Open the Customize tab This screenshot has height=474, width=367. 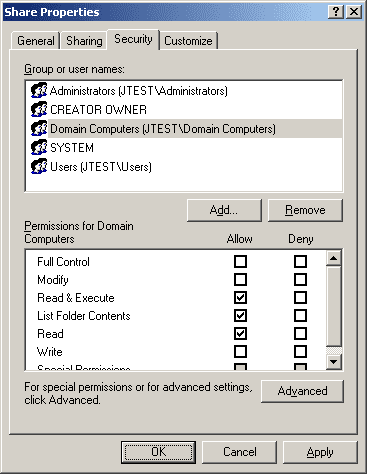click(188, 41)
